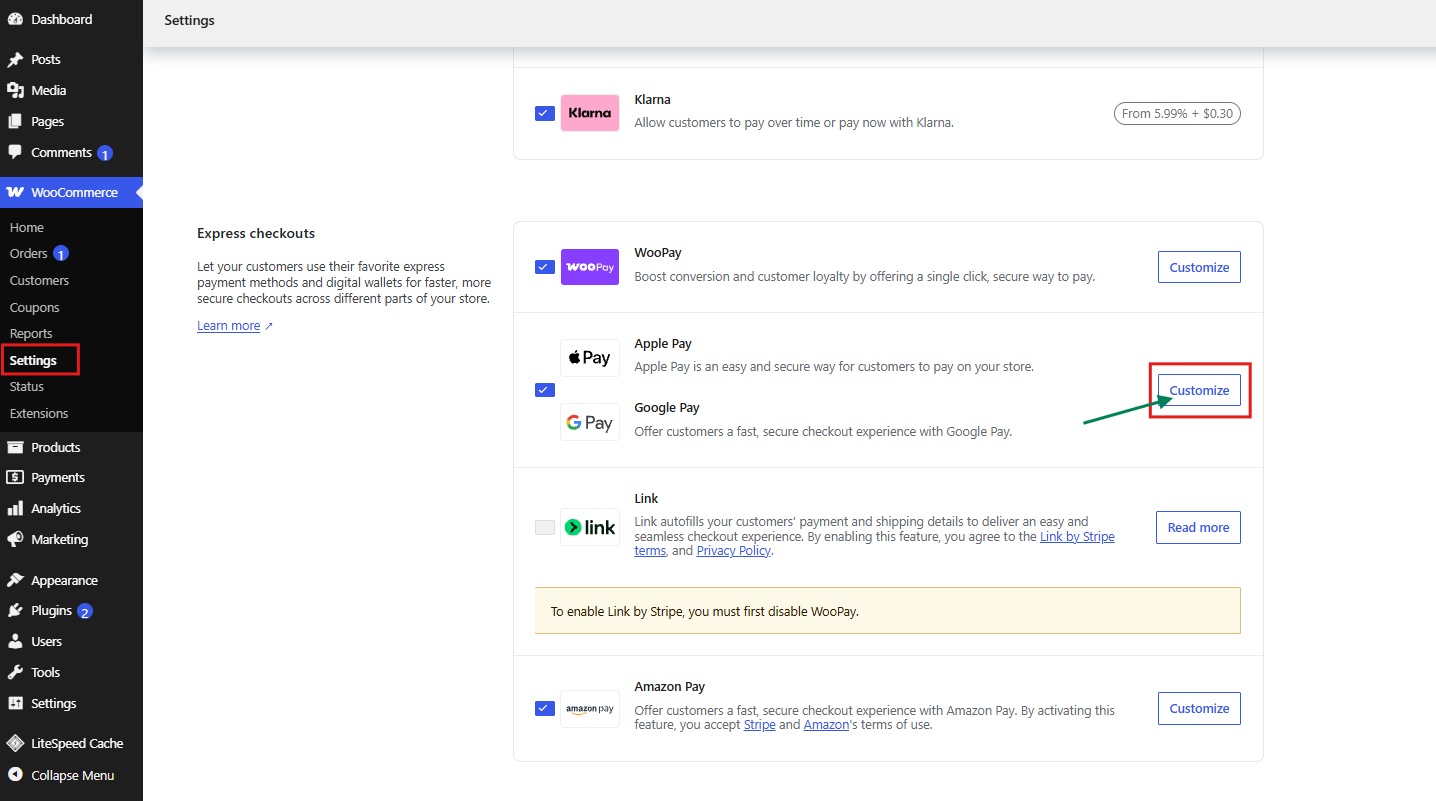1436x801 pixels.
Task: Open WooCommerce Home submenu
Action: (27, 228)
